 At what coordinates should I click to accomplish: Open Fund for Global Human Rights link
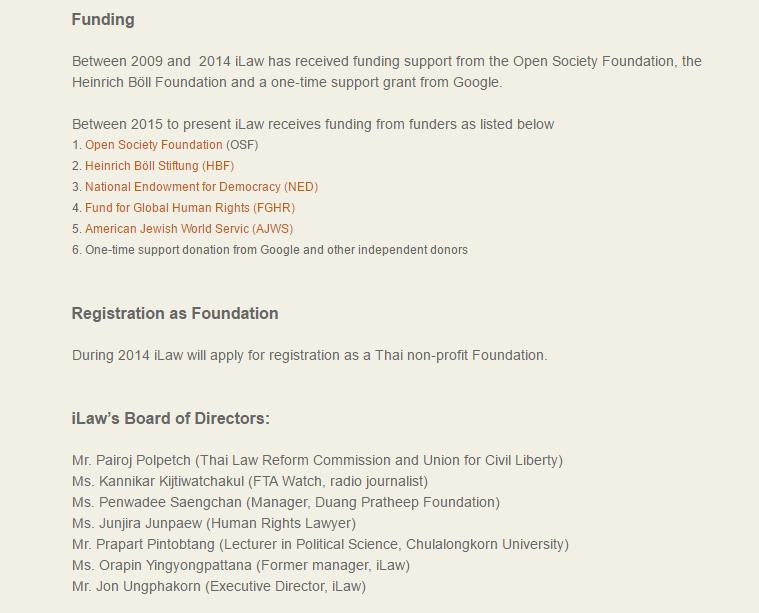pyautogui.click(x=190, y=208)
